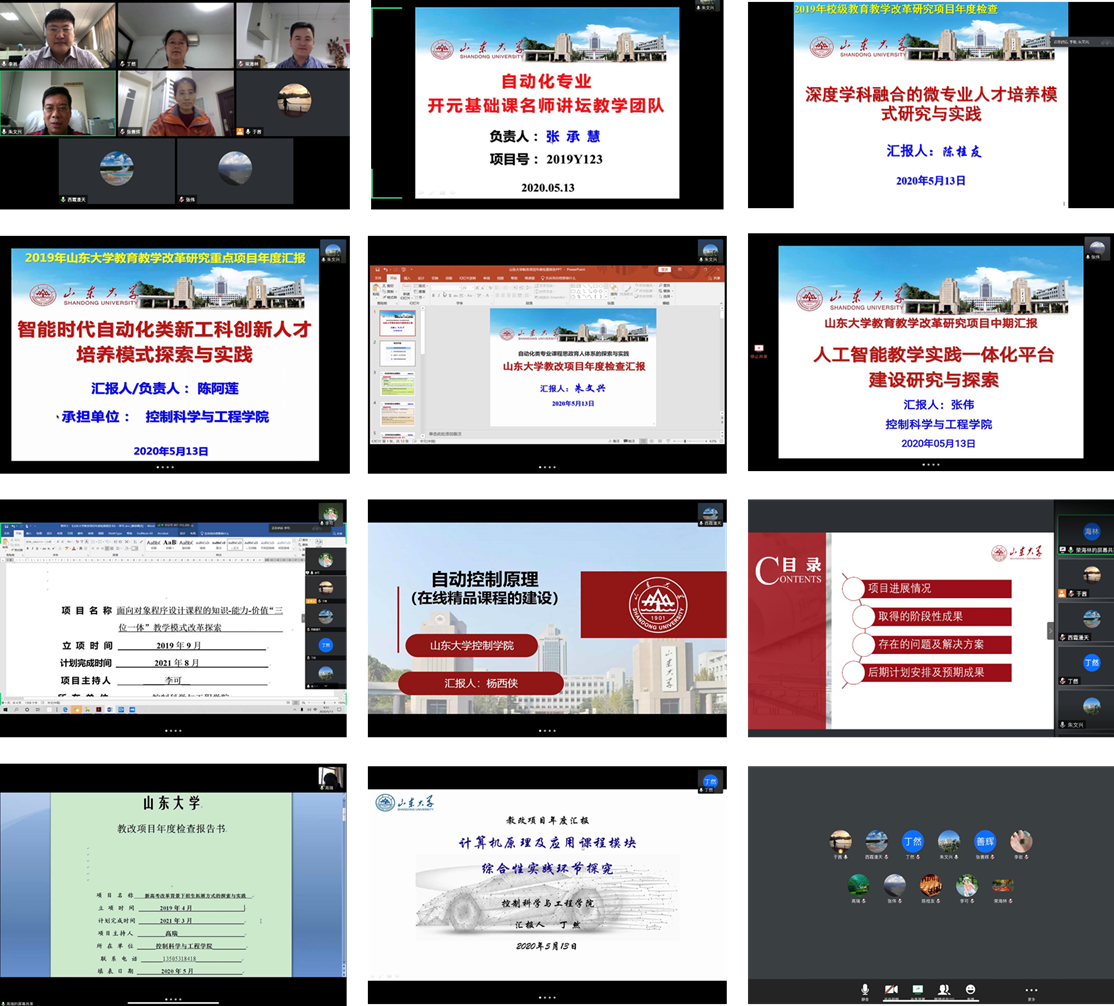The image size is (1114, 1006).
Task: Select the blue 丁然 participant avatar
Action: tap(912, 841)
